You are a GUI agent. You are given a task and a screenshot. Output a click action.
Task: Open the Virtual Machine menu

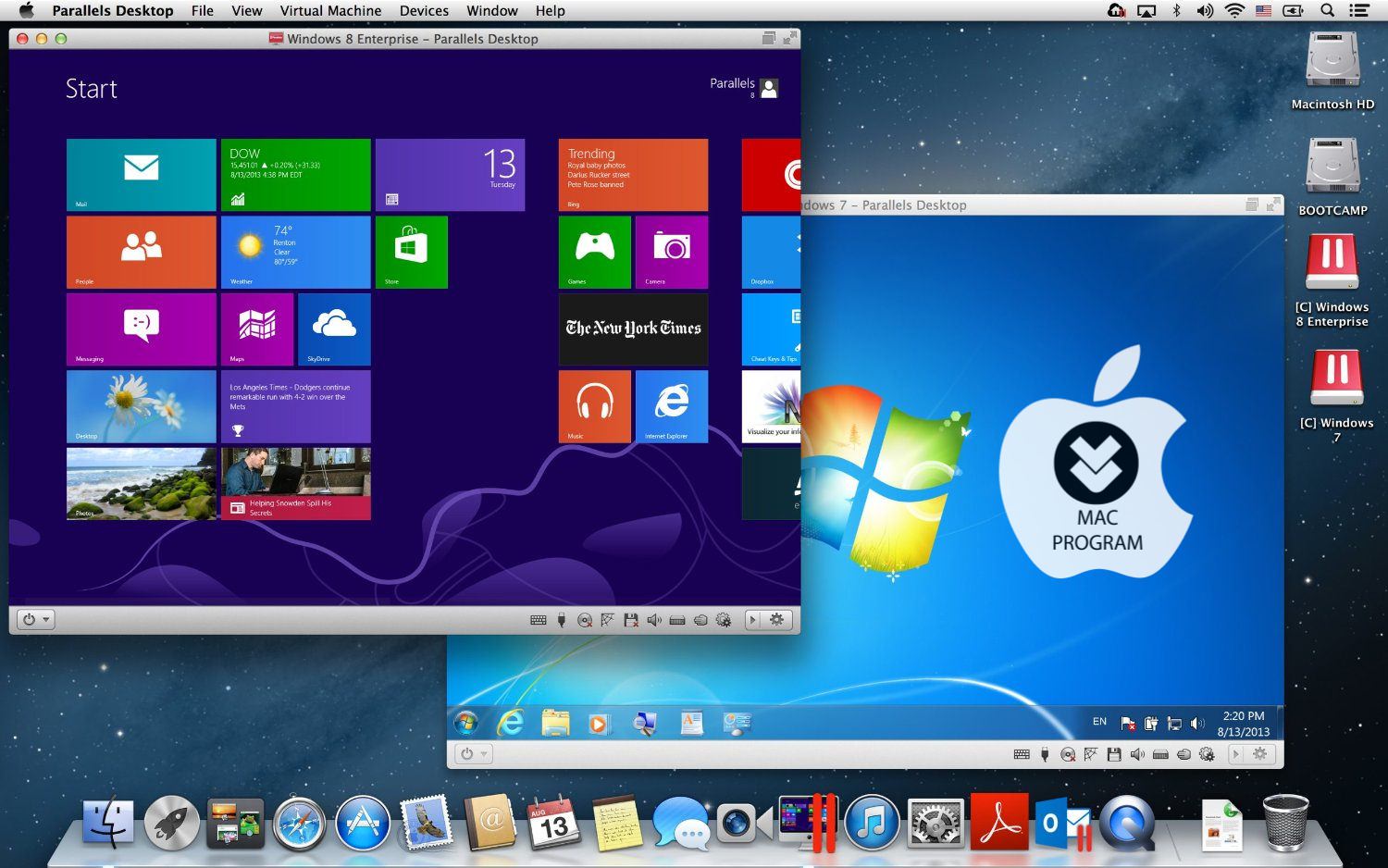[330, 11]
